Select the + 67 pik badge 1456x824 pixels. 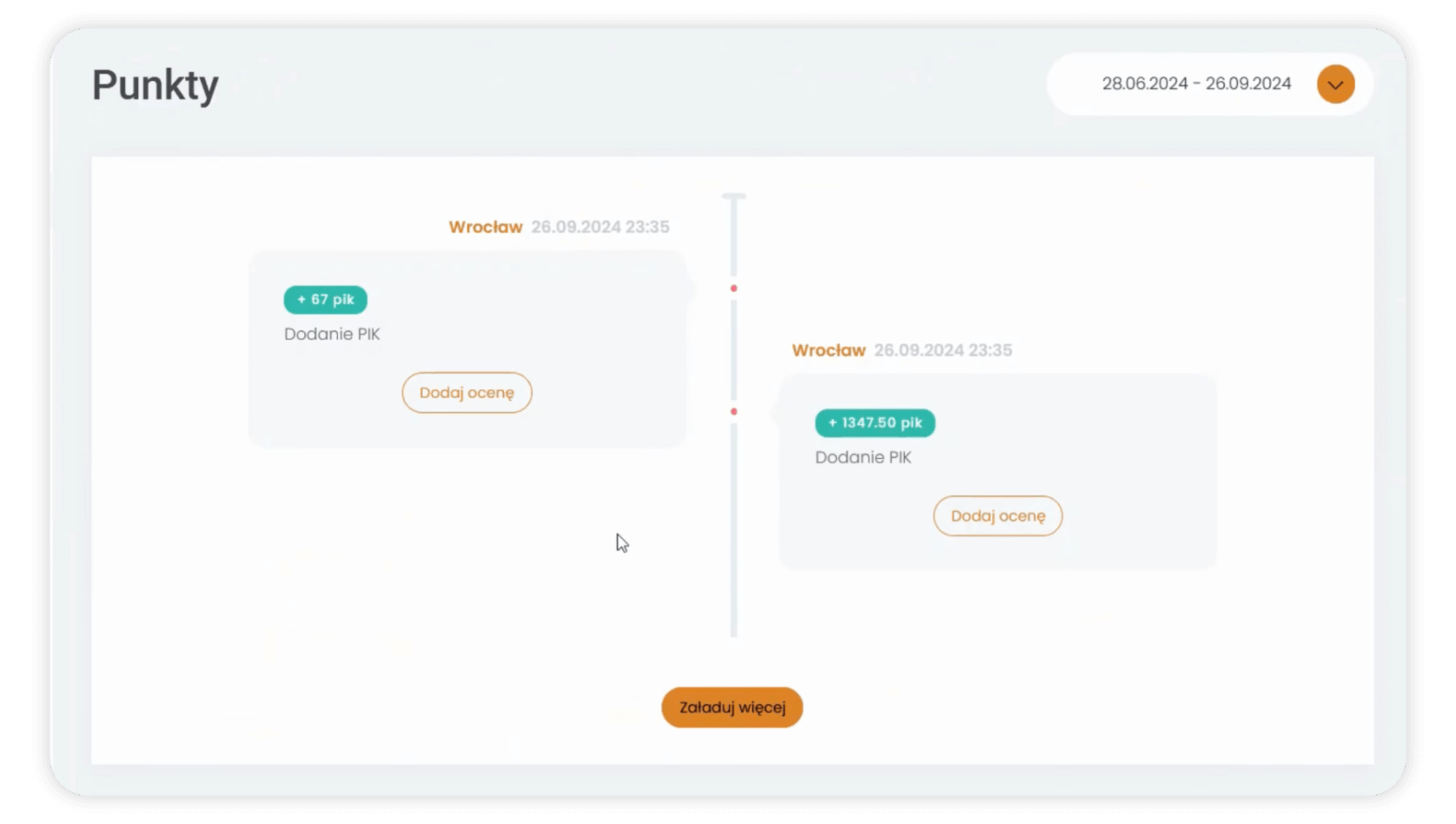pos(326,300)
